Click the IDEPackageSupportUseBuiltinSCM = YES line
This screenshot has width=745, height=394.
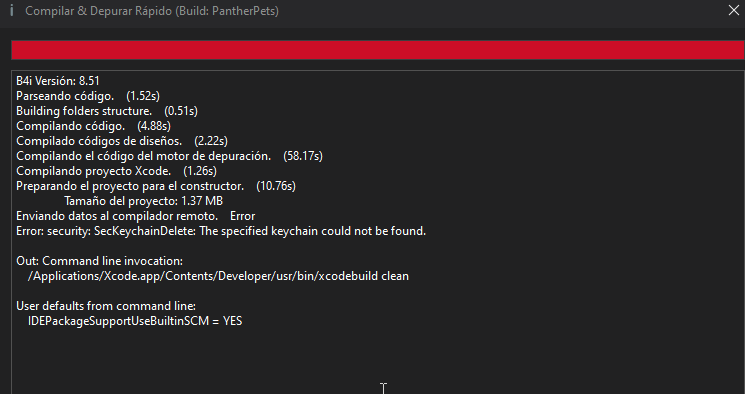pyautogui.click(x=135, y=321)
